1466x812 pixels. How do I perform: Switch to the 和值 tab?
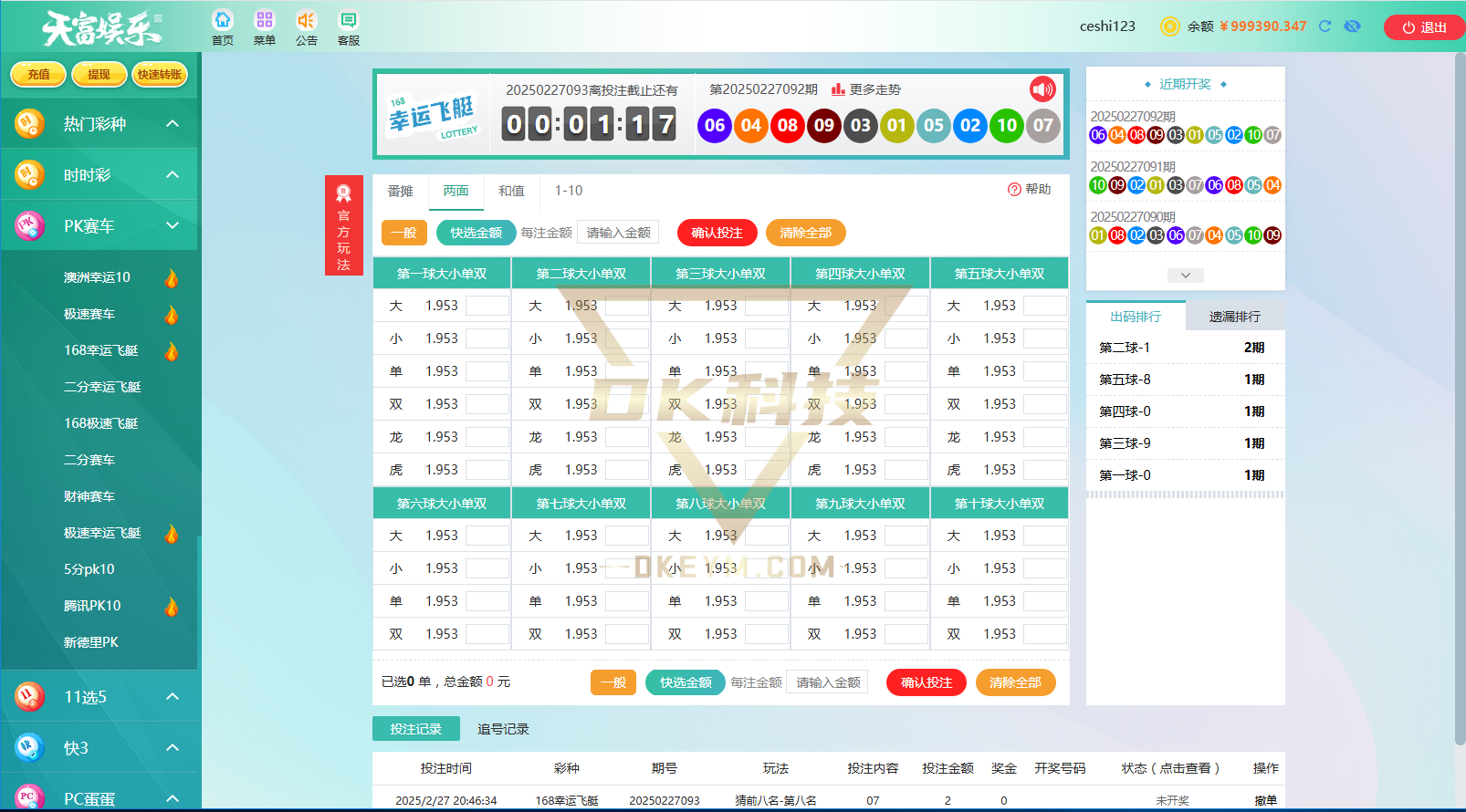tap(511, 191)
